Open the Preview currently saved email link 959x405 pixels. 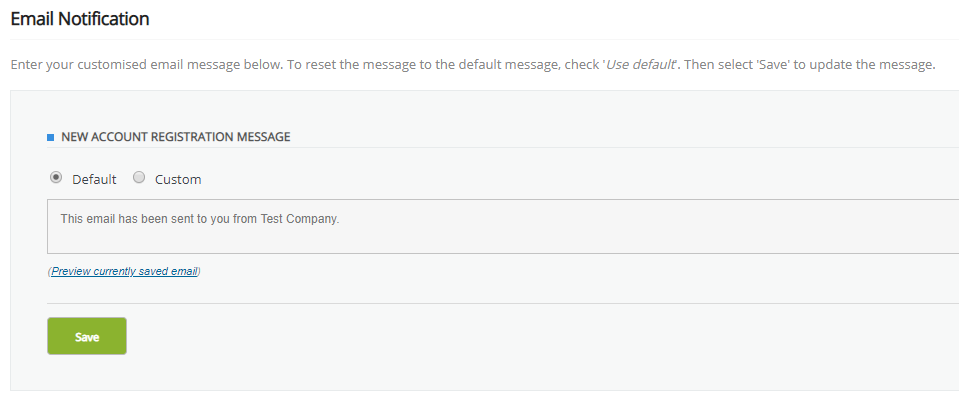tap(124, 271)
